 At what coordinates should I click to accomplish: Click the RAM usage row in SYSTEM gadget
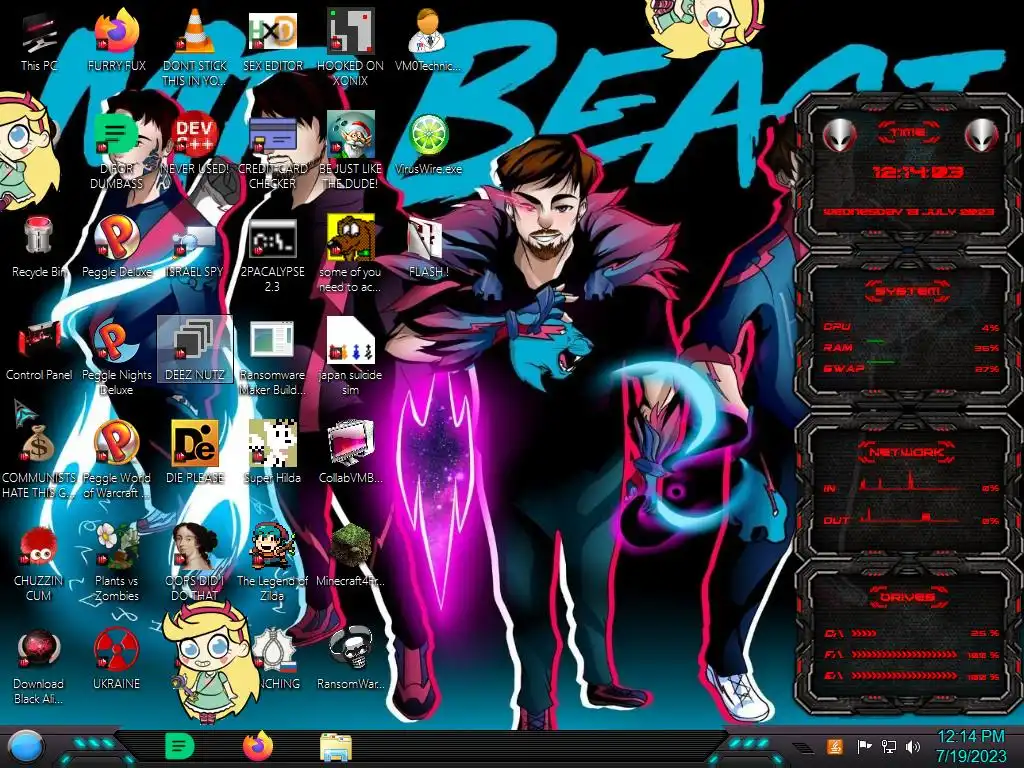(x=911, y=347)
